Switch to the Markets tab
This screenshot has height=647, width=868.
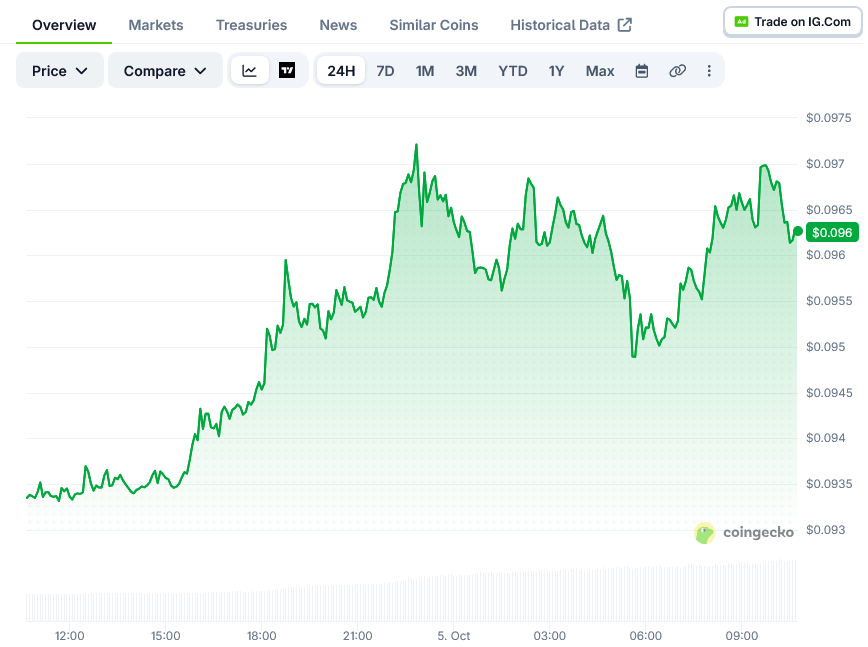156,25
